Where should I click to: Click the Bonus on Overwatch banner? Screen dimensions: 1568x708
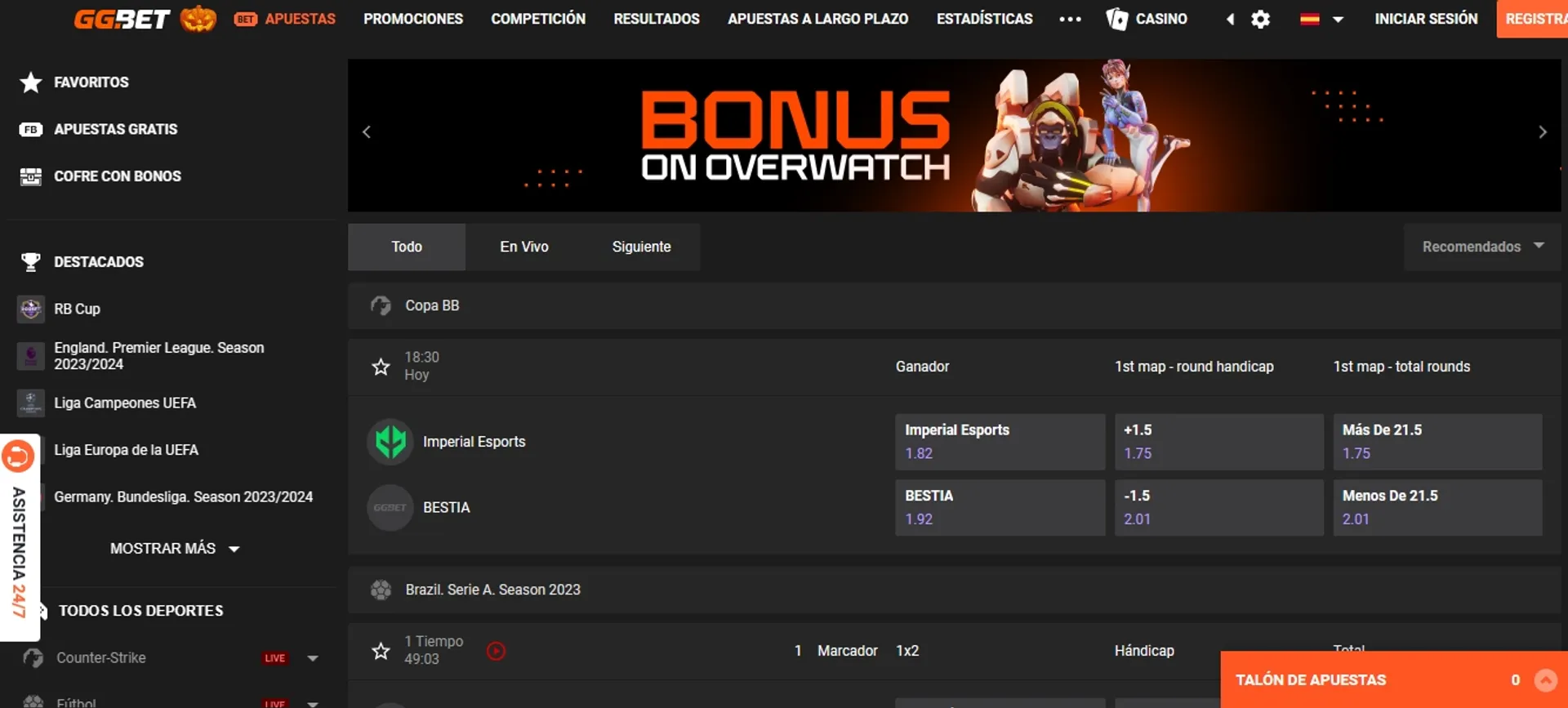pos(954,136)
